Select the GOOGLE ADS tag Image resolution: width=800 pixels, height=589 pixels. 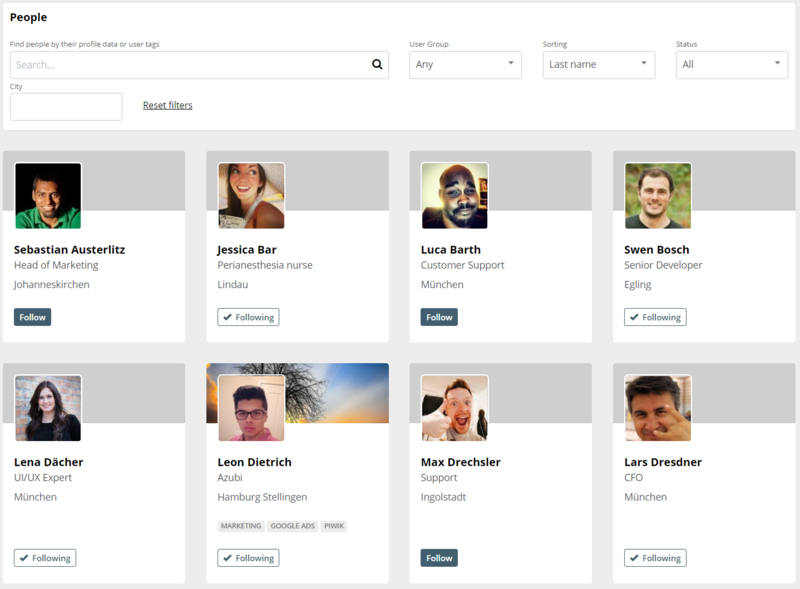[292, 526]
